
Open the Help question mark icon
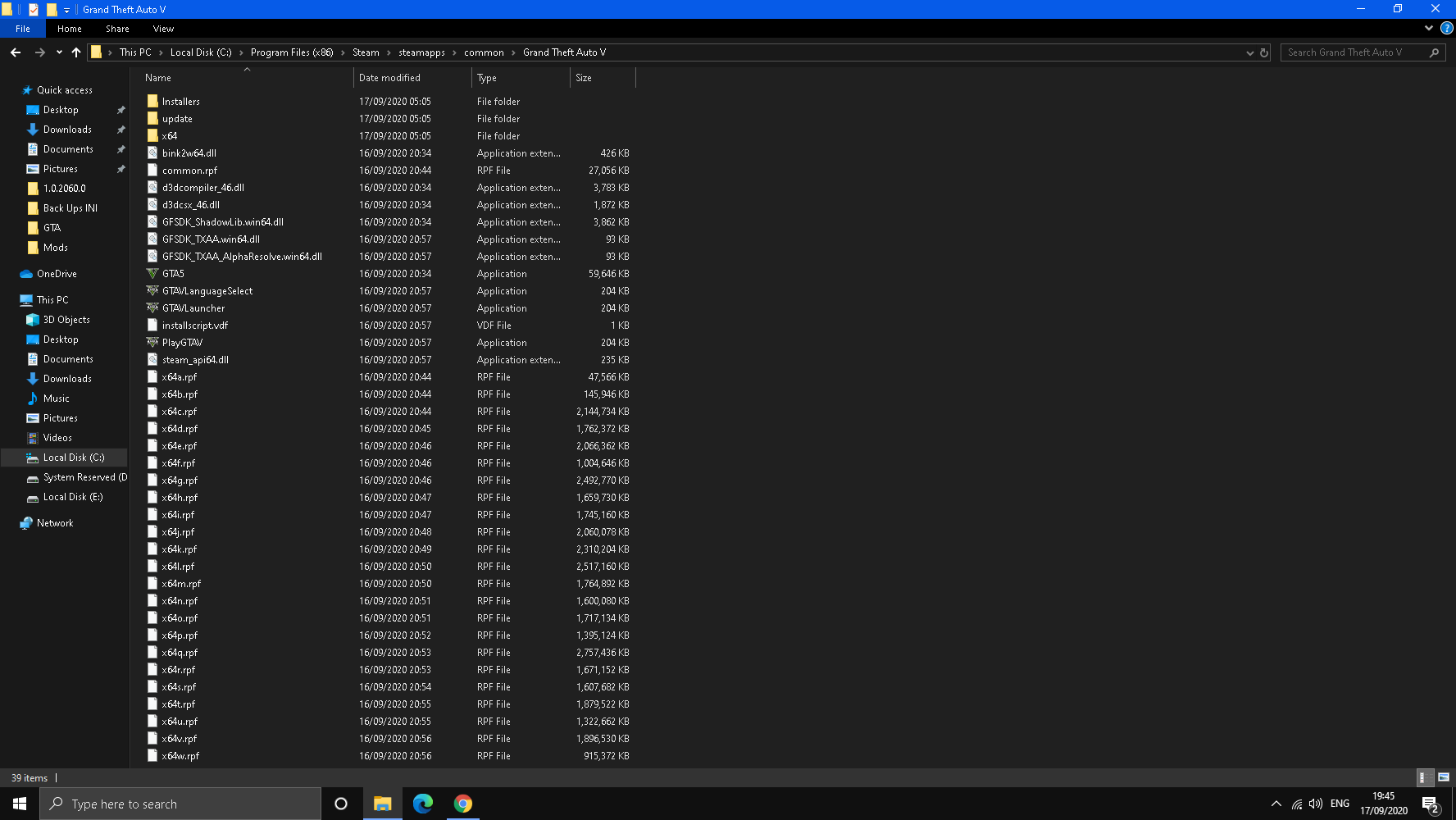point(1447,28)
